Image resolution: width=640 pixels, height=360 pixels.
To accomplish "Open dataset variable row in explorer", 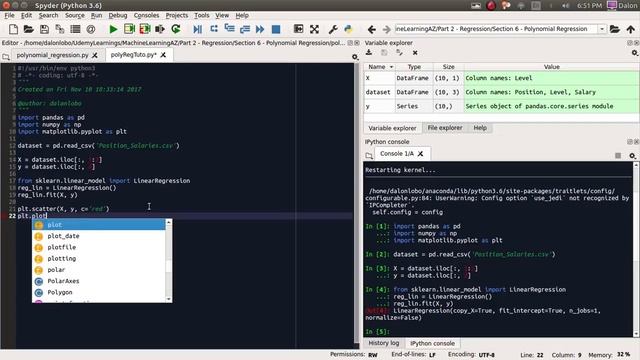I will point(501,92).
